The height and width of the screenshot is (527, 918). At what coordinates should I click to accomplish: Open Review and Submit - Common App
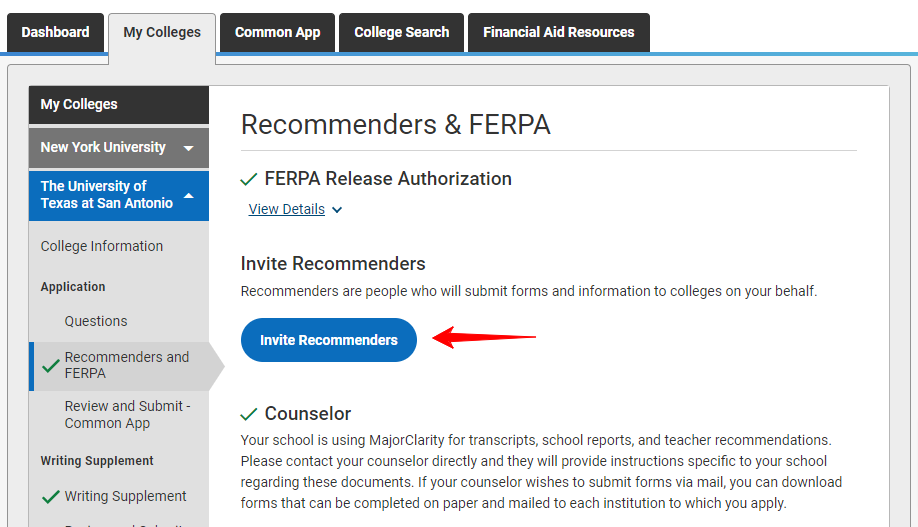point(127,415)
